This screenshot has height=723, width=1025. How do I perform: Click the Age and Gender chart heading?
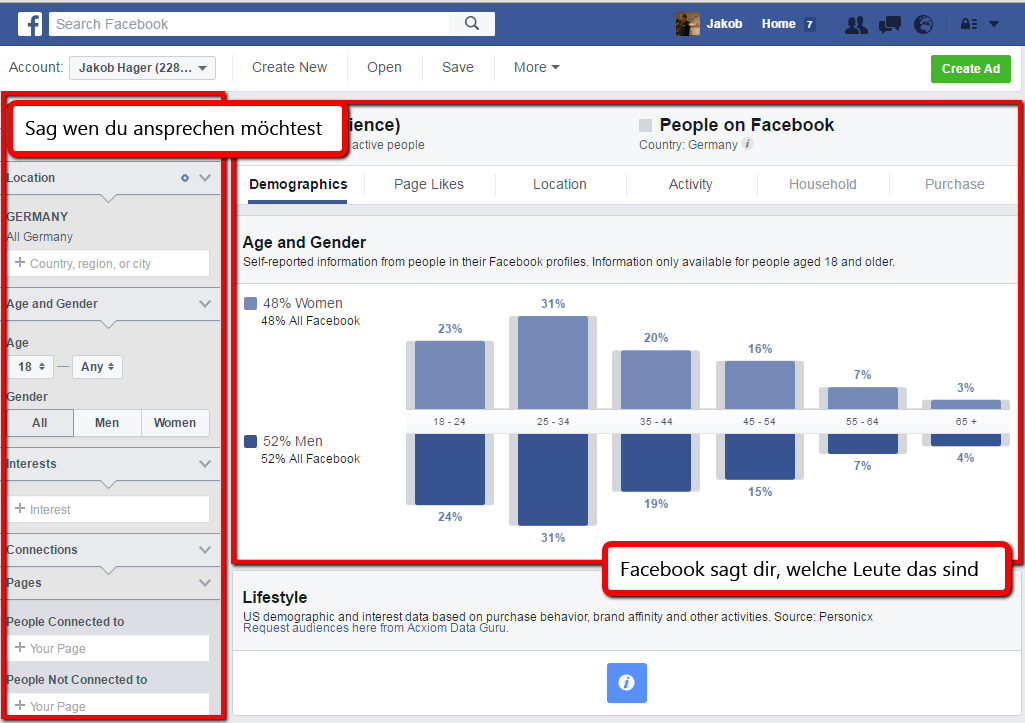pyautogui.click(x=304, y=243)
